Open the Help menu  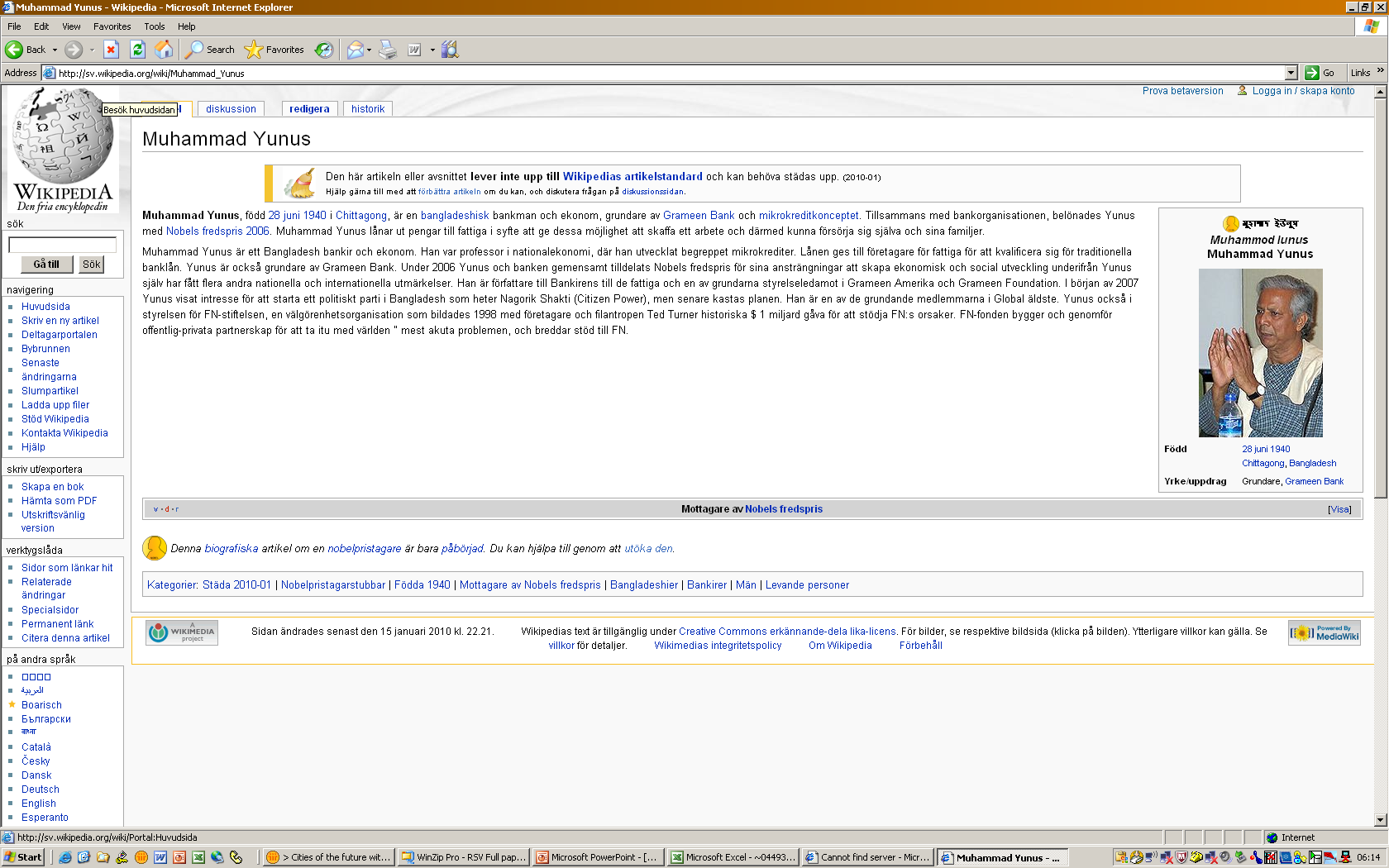pyautogui.click(x=187, y=26)
